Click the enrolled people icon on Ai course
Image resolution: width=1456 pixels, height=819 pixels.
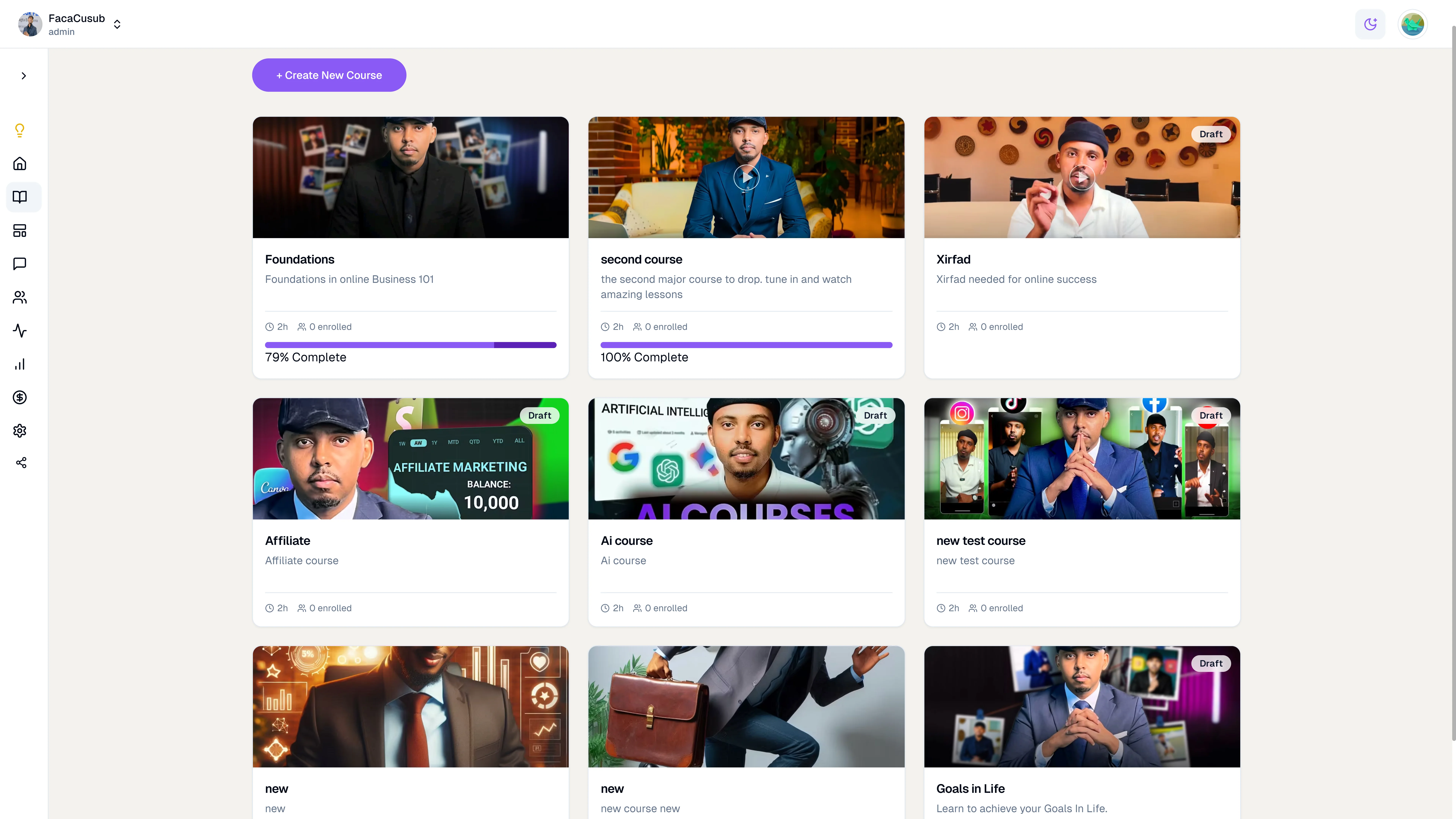coord(638,608)
